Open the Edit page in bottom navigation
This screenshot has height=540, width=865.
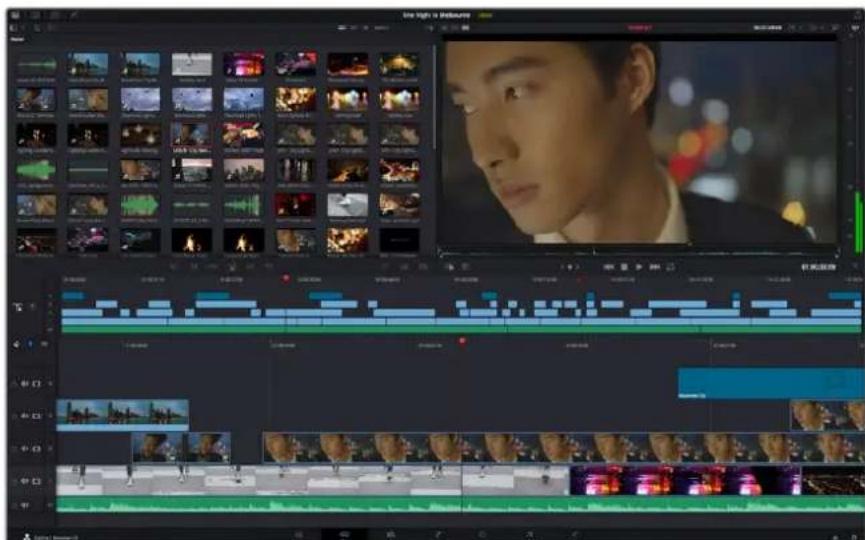[391, 534]
